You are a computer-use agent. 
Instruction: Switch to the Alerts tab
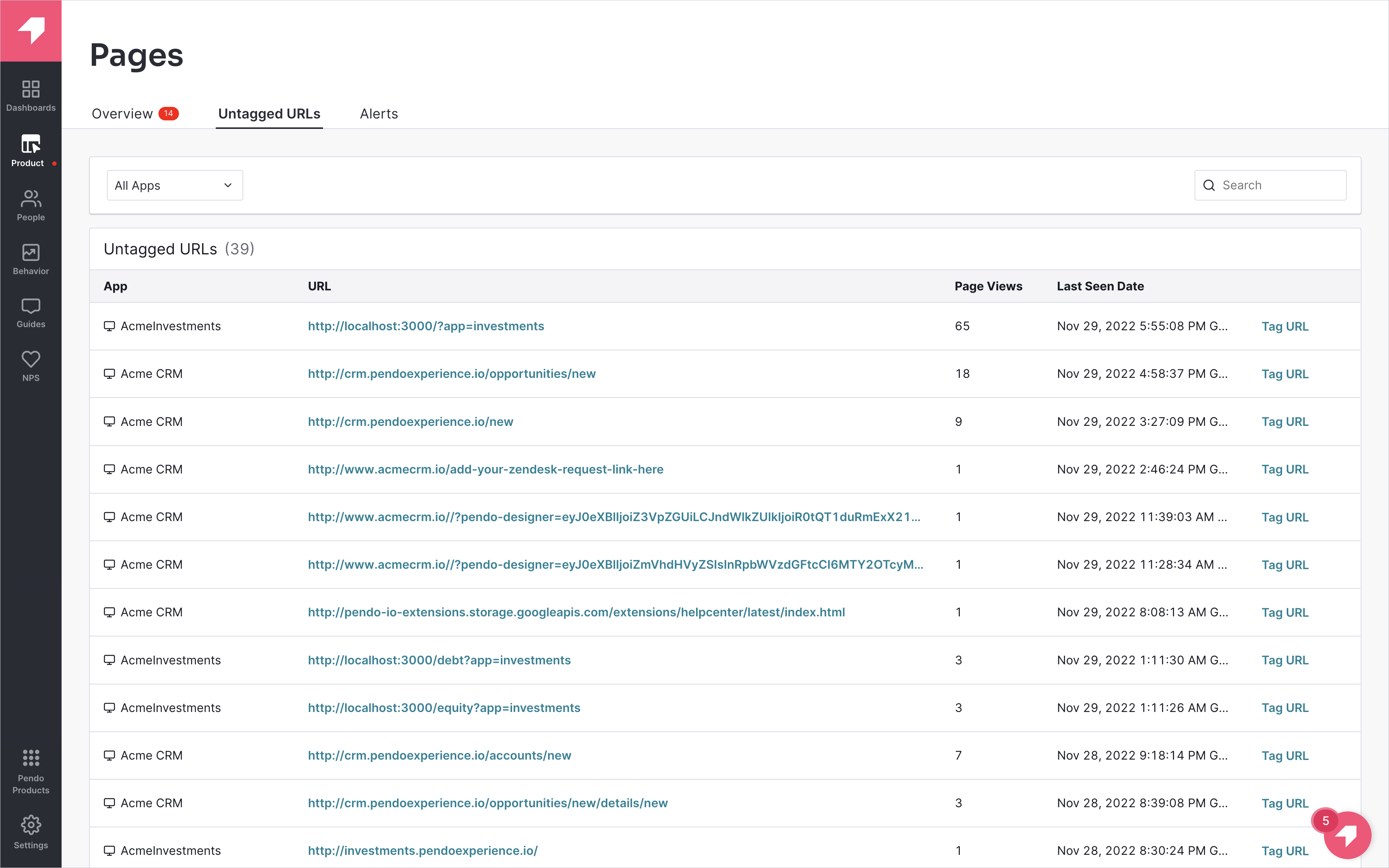(379, 114)
